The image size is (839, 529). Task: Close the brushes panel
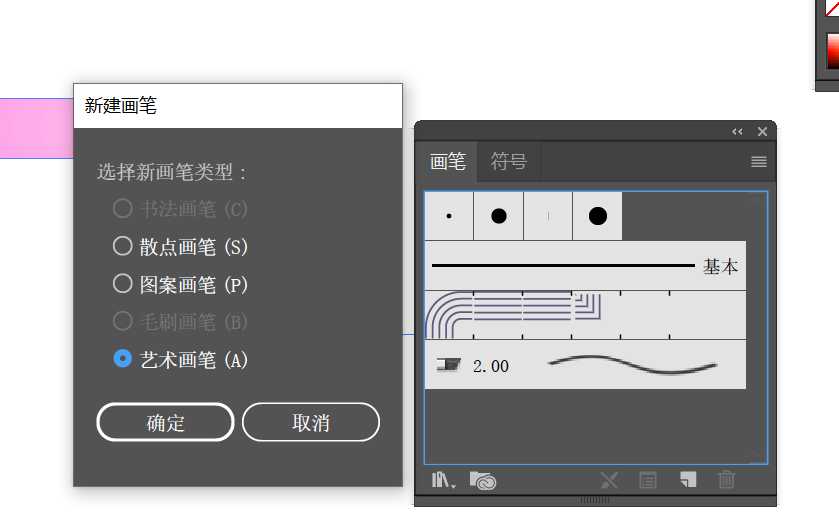762,132
